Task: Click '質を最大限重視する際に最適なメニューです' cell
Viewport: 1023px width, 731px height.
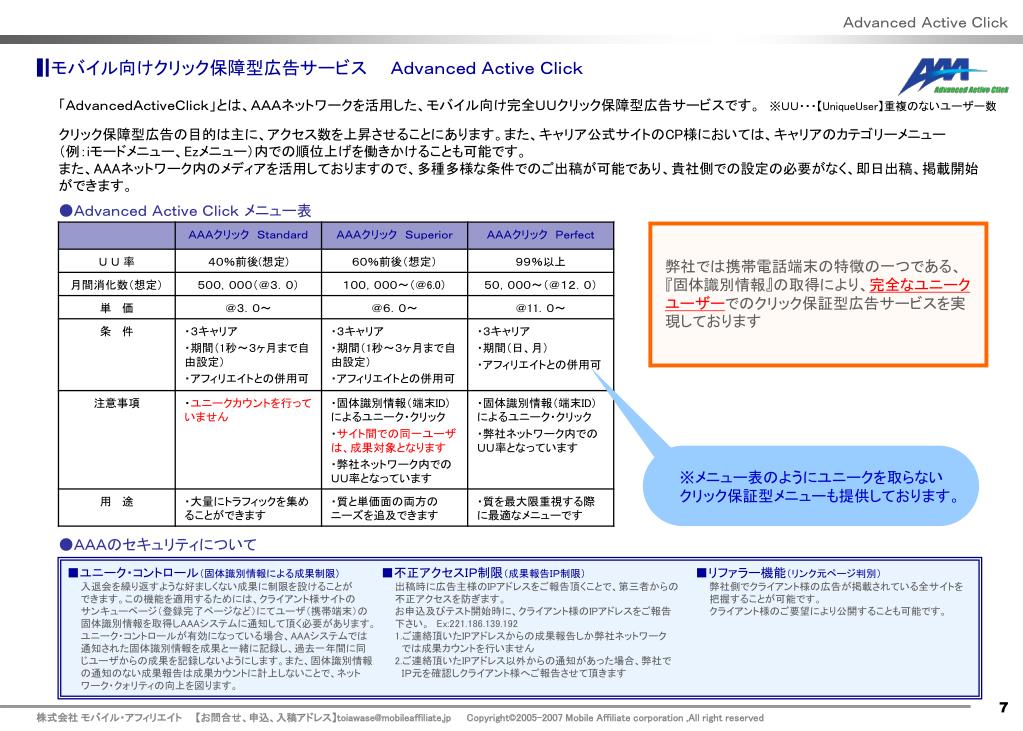Action: coord(540,508)
